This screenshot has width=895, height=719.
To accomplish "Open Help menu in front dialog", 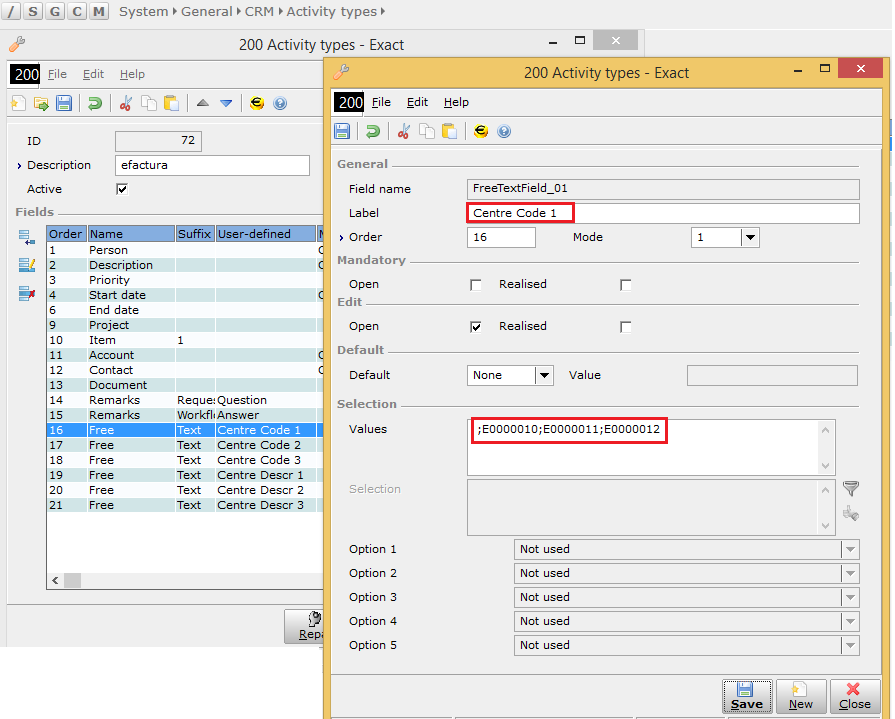I will click(456, 102).
